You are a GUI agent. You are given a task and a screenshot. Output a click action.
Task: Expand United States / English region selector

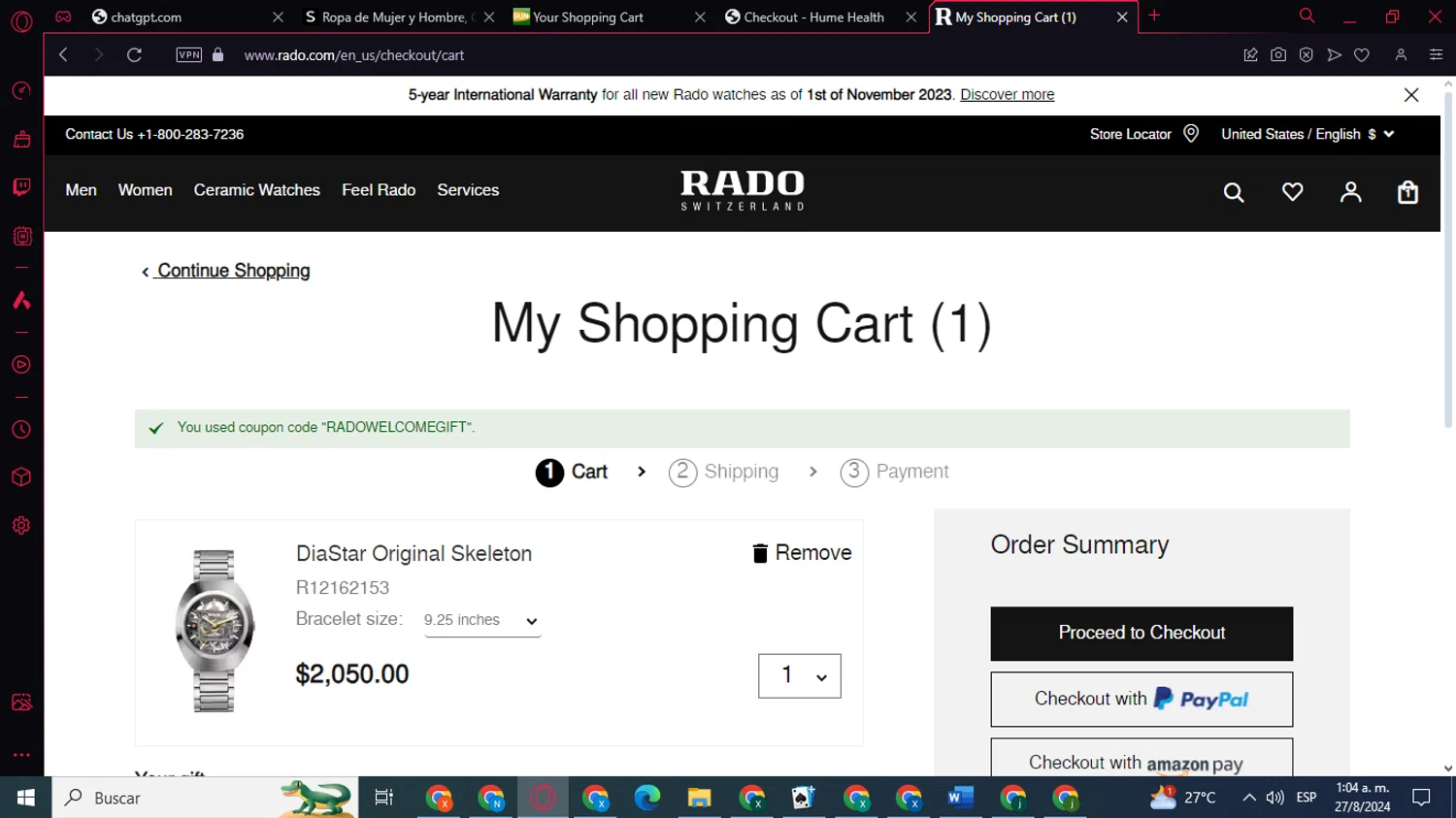(1307, 134)
